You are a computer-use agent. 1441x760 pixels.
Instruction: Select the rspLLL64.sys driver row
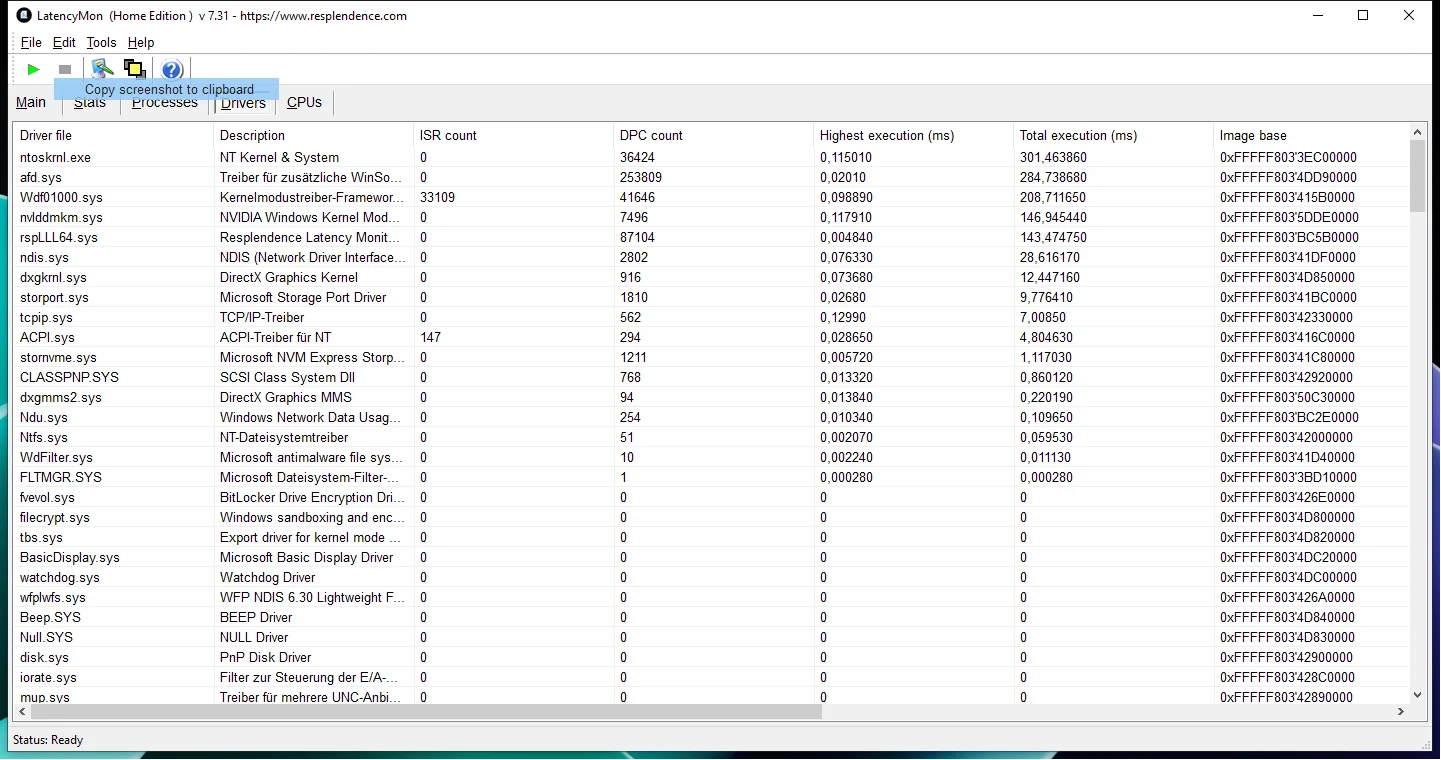click(711, 237)
